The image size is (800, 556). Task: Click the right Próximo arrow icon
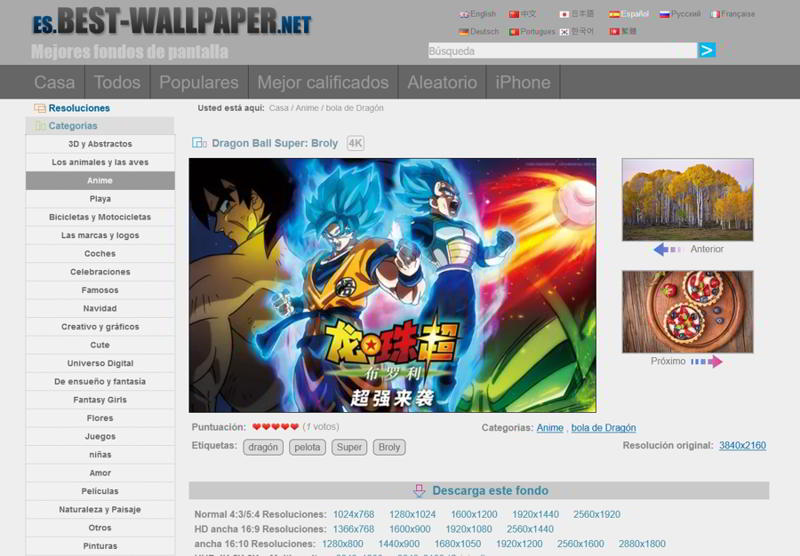coord(706,361)
